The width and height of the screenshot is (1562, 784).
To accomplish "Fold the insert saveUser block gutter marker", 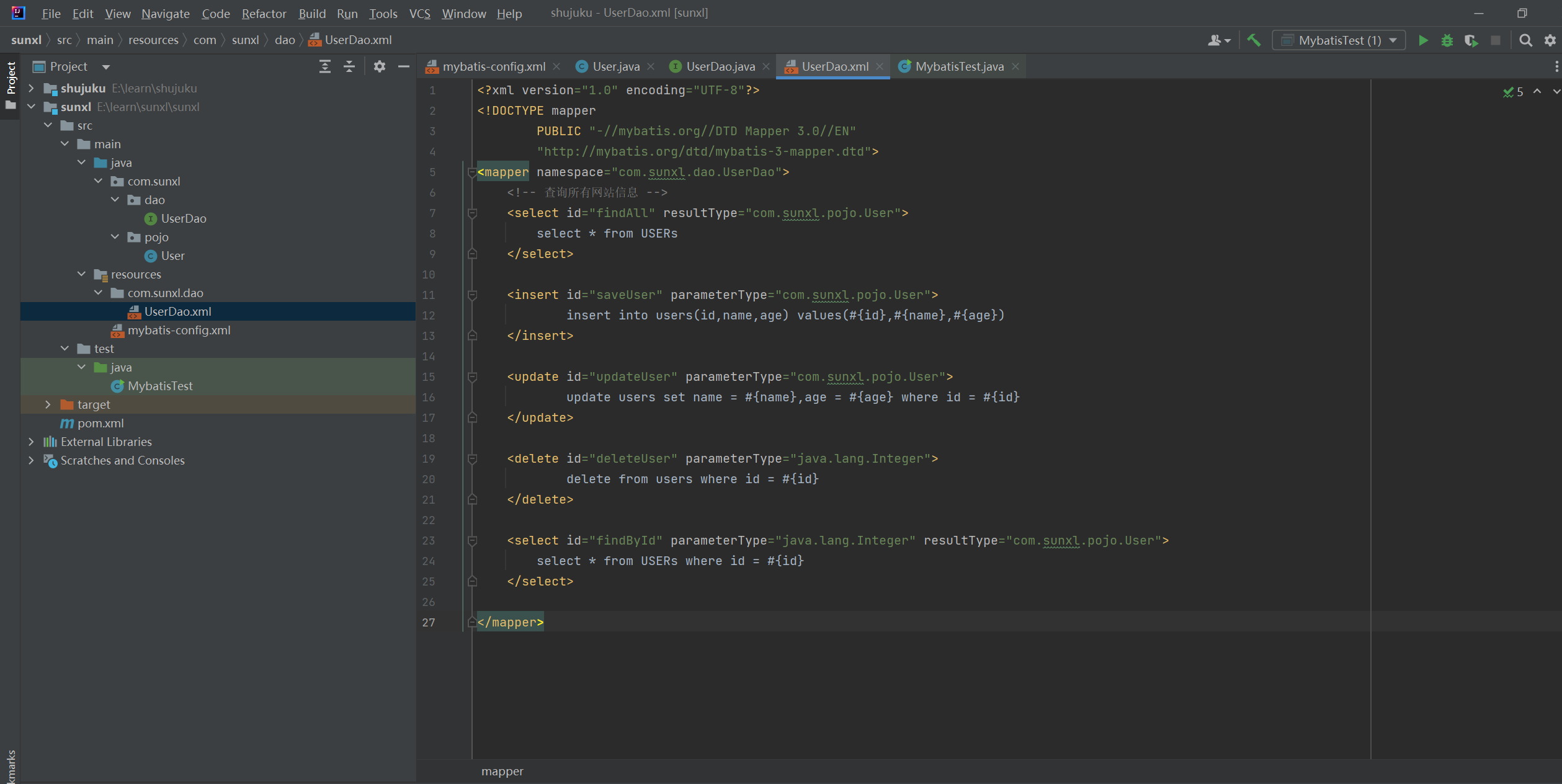I will 472,295.
